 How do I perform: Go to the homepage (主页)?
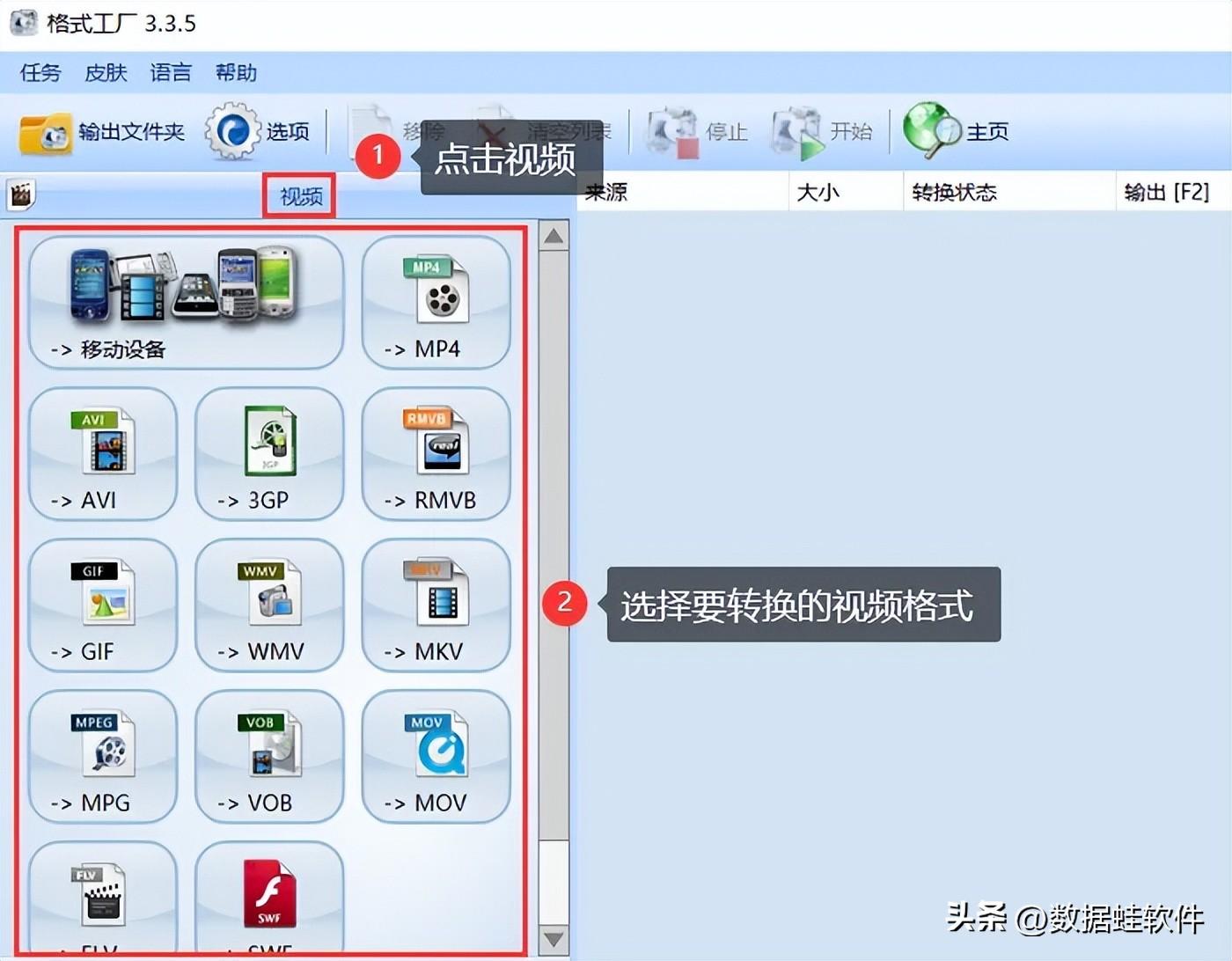957,132
